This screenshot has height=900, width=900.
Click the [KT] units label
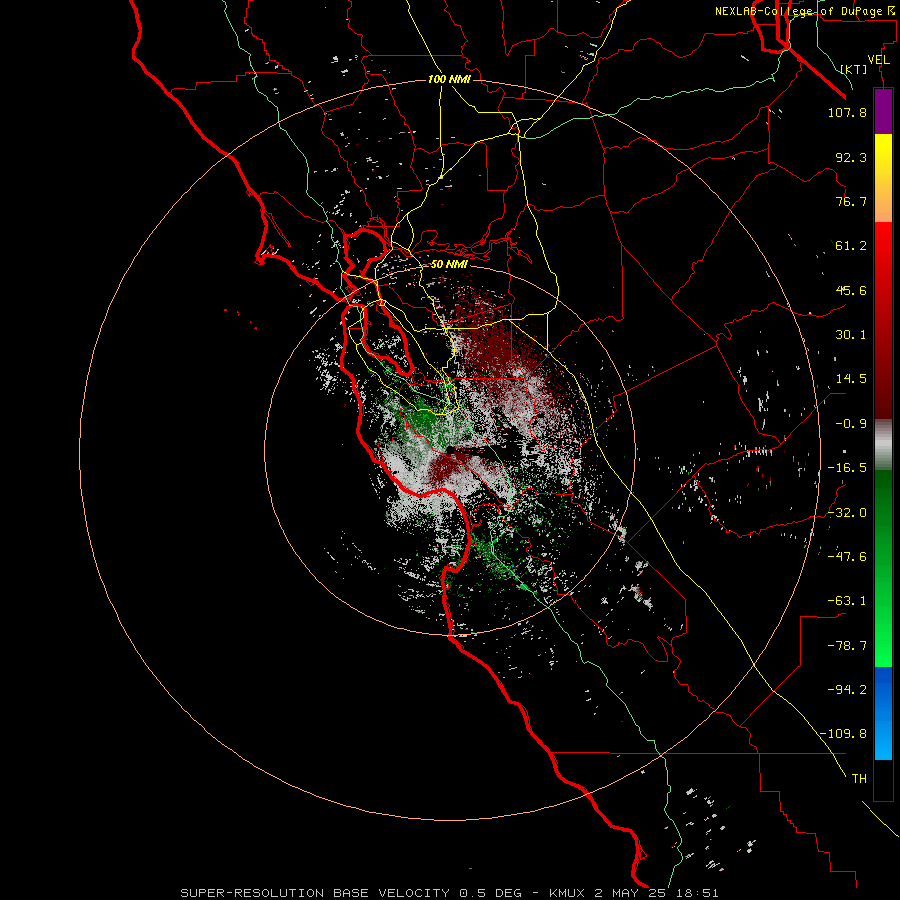coord(854,69)
